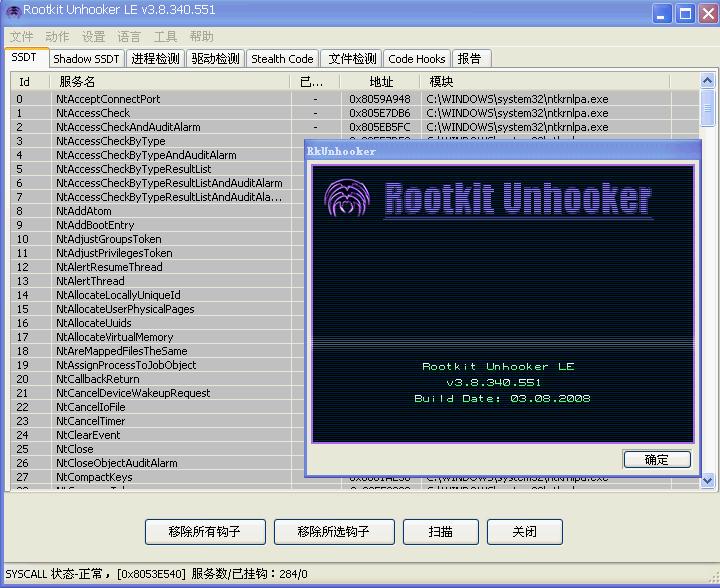Click address 0x805E7DB6 cell
Viewport: 720px width, 588px height.
pos(380,113)
